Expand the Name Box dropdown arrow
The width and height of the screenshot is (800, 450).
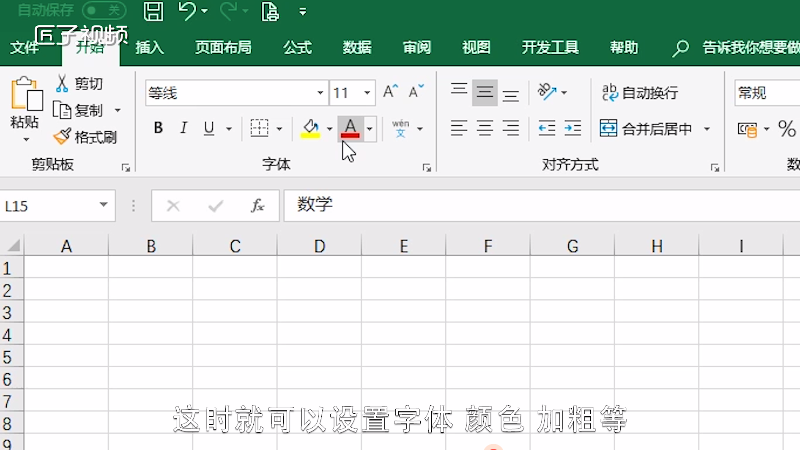[104, 206]
